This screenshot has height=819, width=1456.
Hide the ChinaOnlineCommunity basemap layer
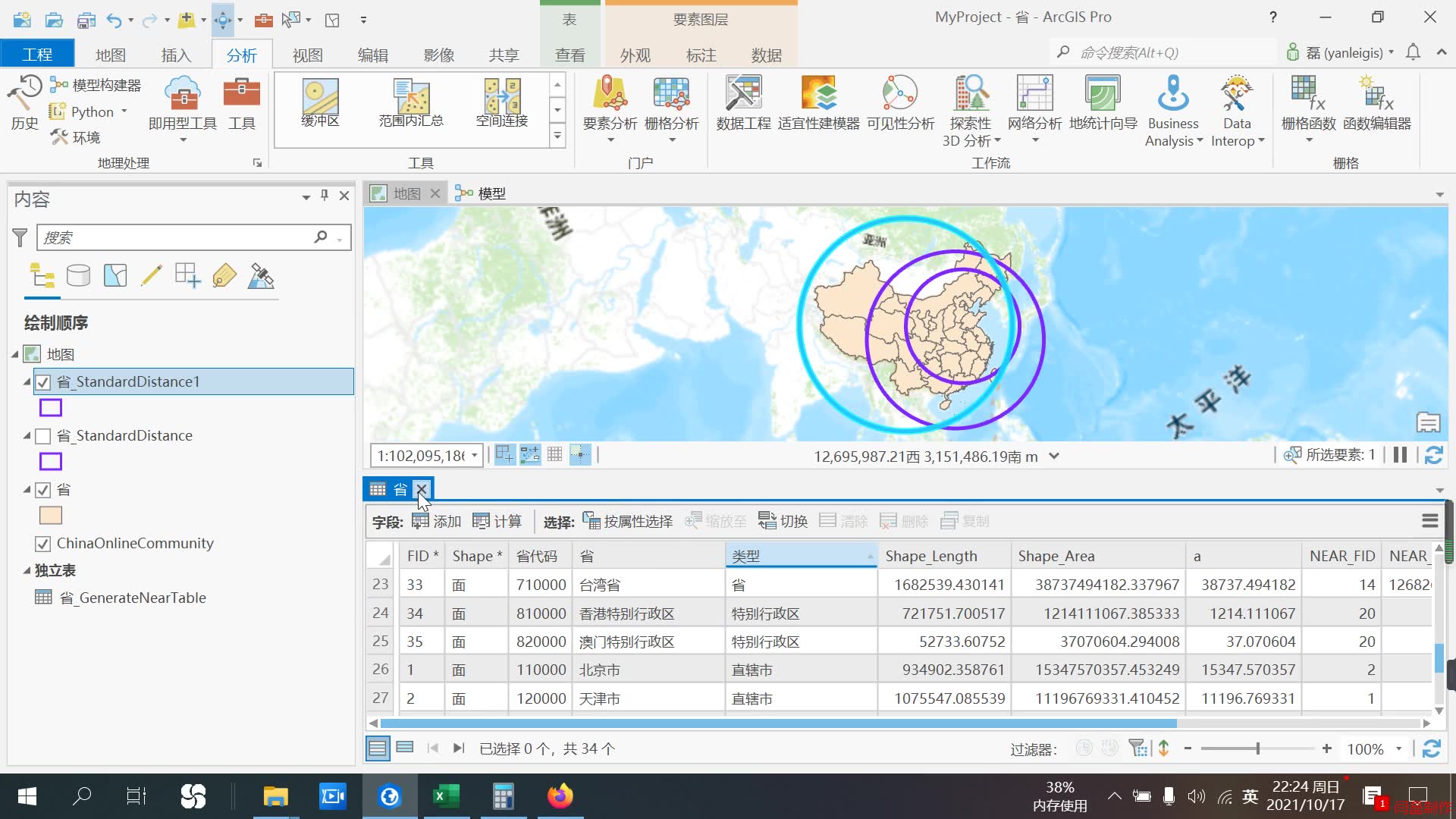click(43, 543)
